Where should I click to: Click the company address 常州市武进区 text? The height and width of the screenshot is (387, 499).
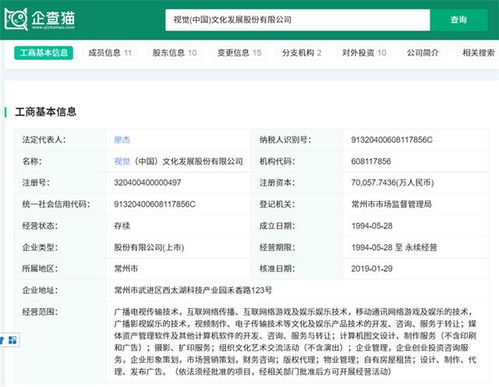193,290
